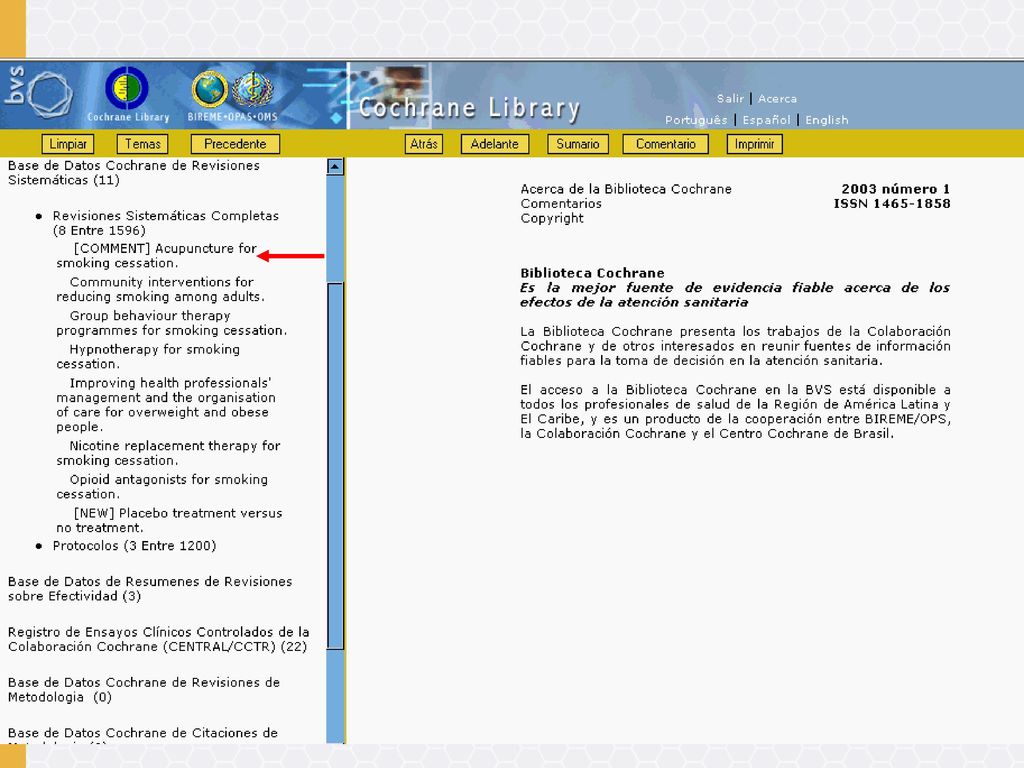The height and width of the screenshot is (768, 1024).
Task: Click the left panel scrollbar thumb
Action: [335, 466]
